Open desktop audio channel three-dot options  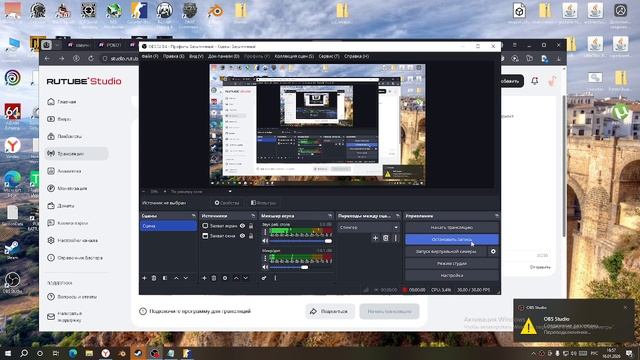265,232
